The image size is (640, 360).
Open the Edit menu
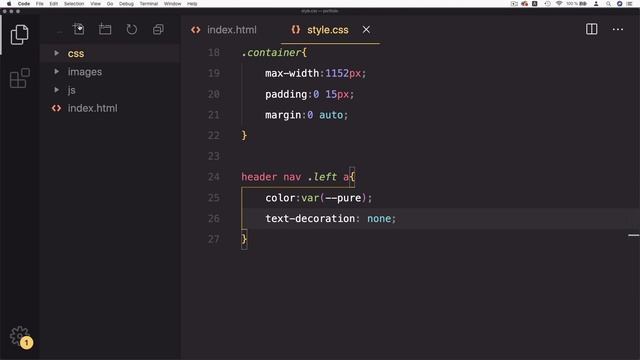53,4
